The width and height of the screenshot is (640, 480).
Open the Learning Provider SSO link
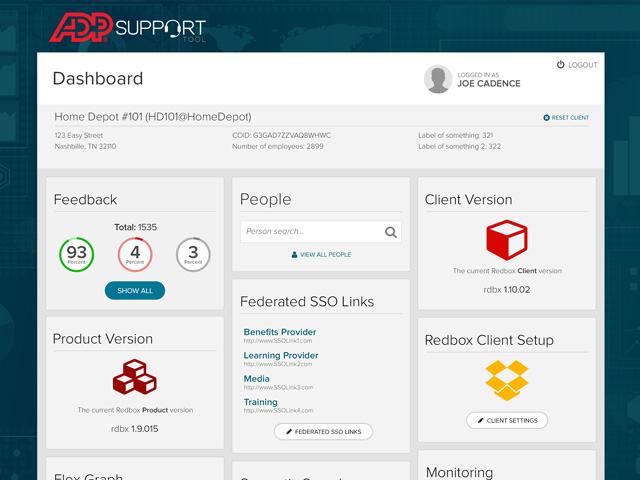pyautogui.click(x=281, y=355)
